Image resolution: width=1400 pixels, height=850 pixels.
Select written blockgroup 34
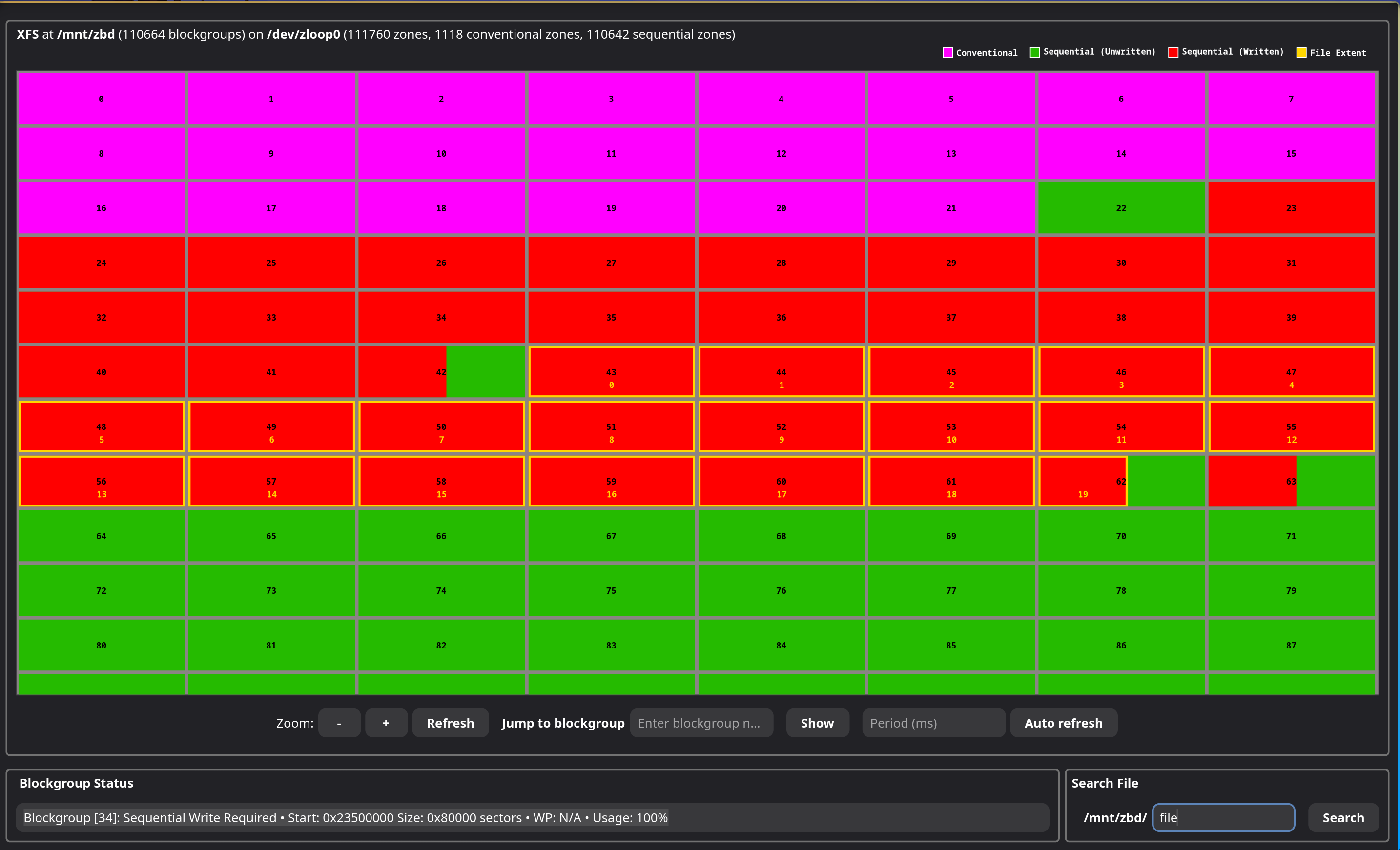441,317
